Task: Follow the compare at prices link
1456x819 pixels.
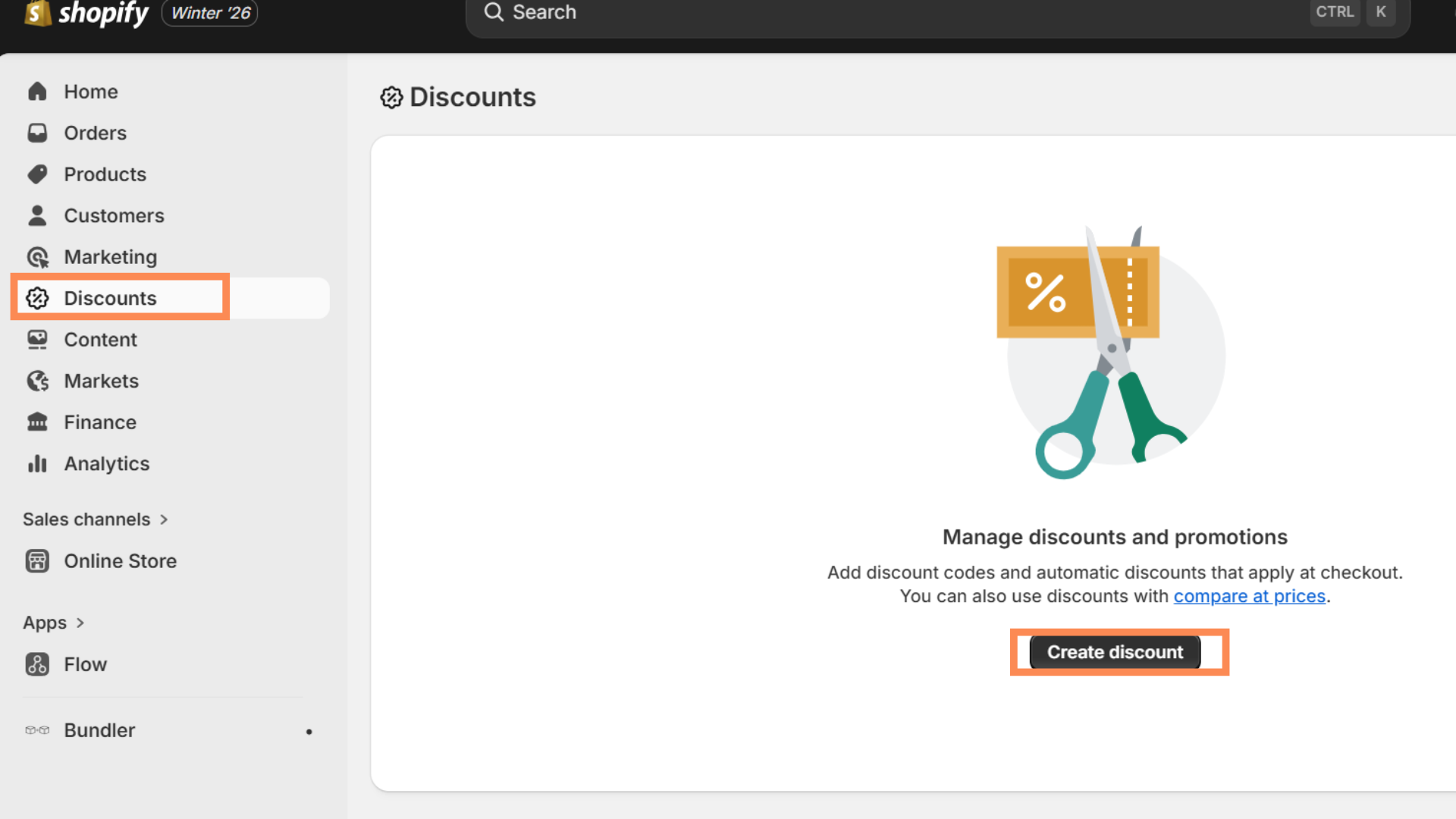Action: pyautogui.click(x=1249, y=596)
